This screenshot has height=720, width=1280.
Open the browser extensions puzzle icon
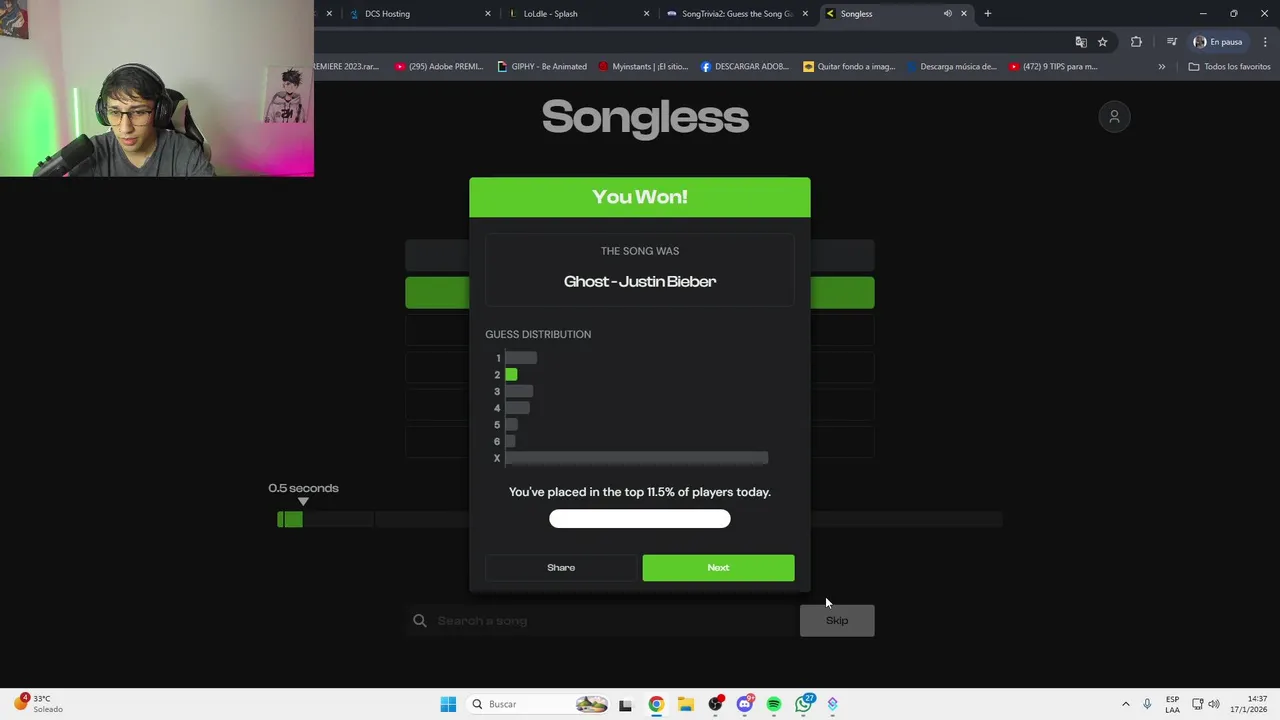(x=1136, y=42)
